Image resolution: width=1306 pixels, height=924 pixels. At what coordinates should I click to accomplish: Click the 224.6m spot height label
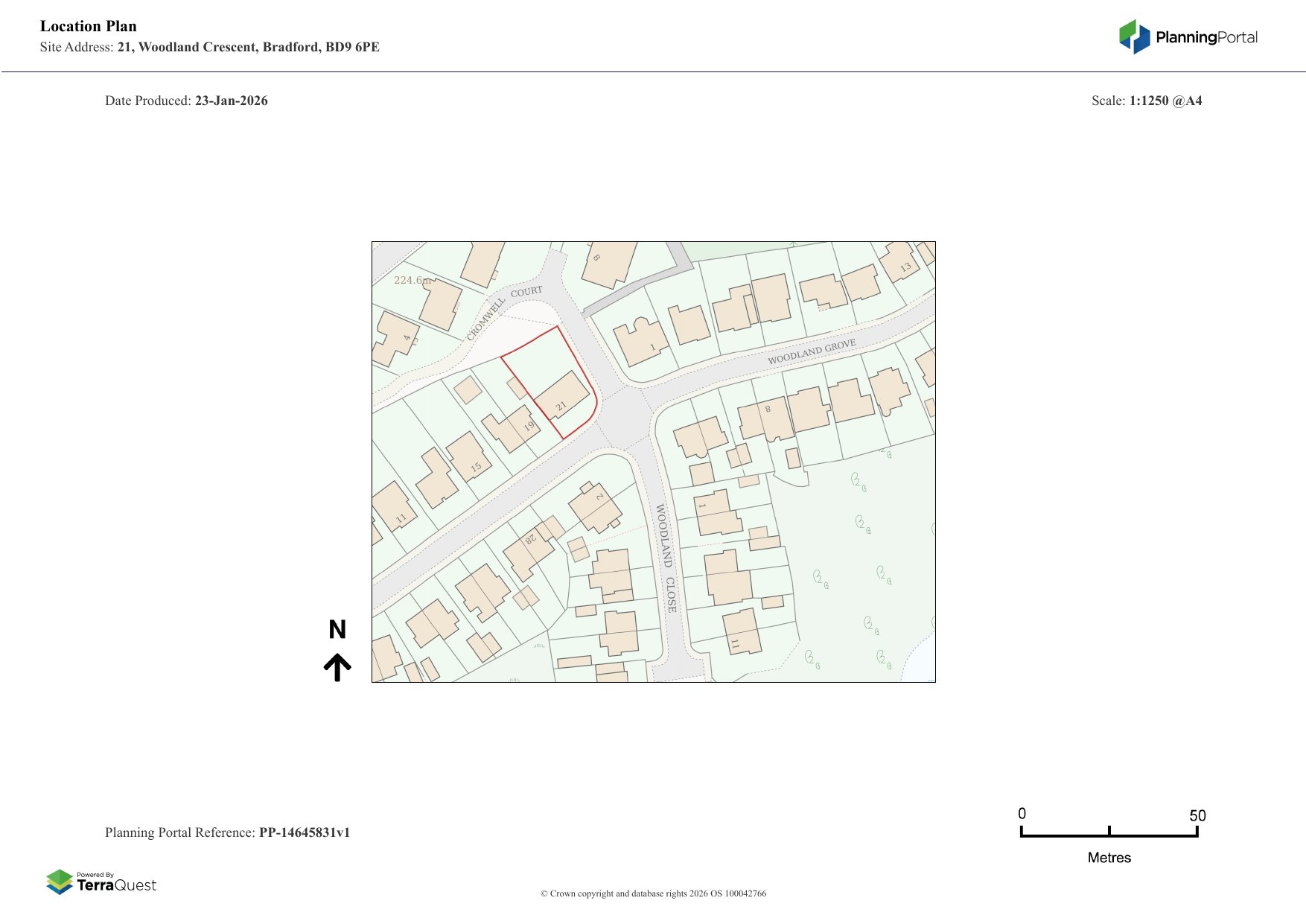[412, 281]
